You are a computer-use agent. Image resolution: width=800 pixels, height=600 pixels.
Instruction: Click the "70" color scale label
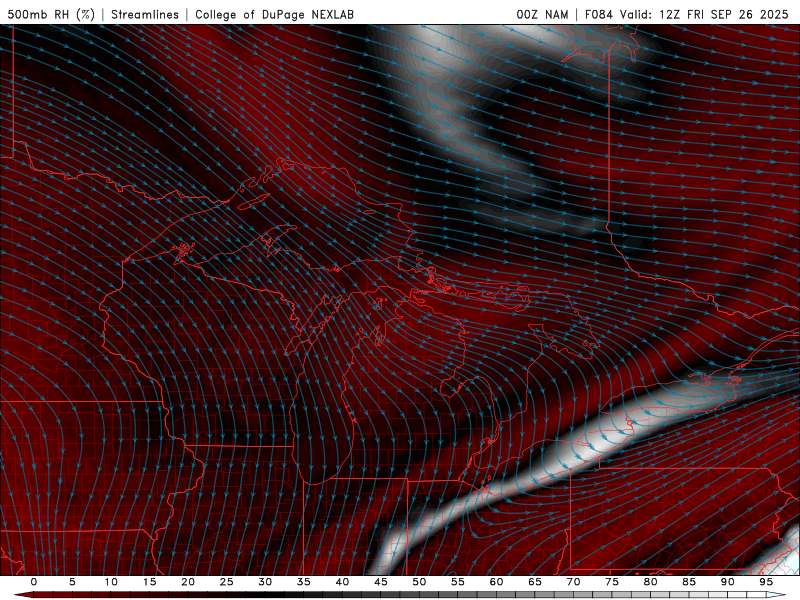pos(573,582)
